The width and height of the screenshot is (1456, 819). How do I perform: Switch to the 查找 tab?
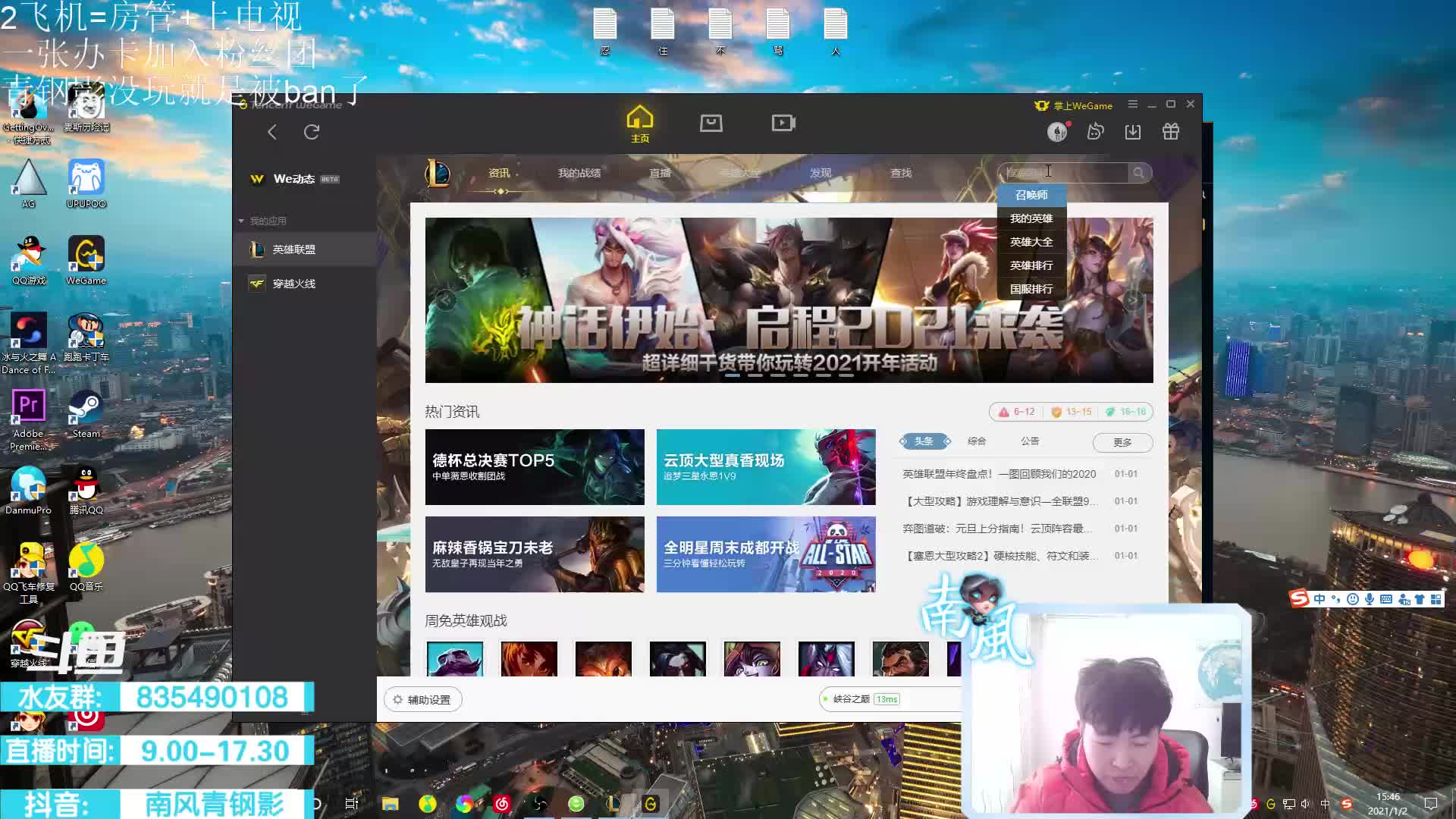click(x=901, y=173)
